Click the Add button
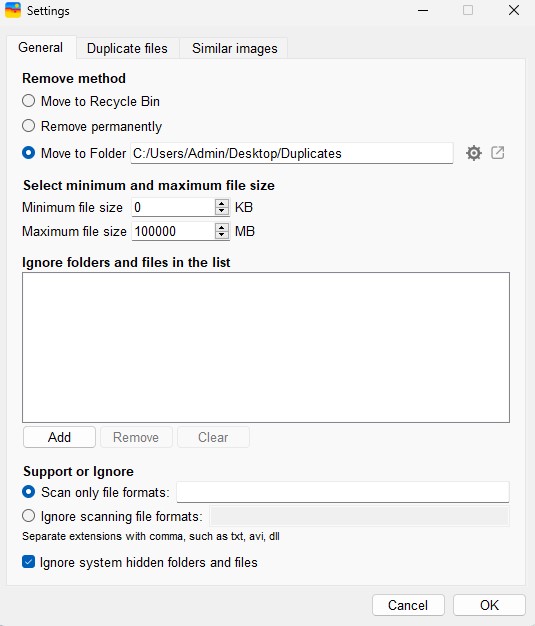Image resolution: width=535 pixels, height=626 pixels. 59,437
